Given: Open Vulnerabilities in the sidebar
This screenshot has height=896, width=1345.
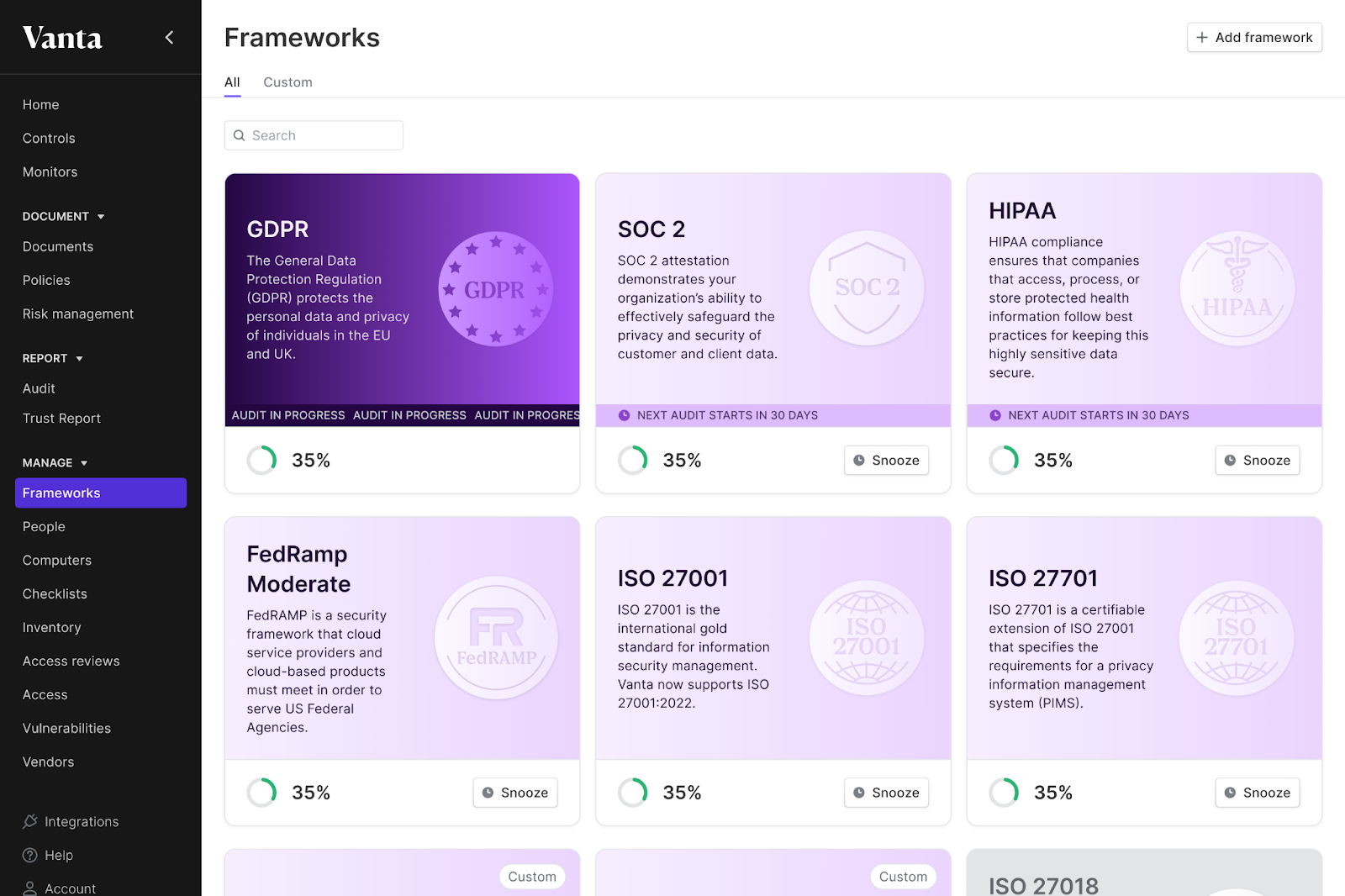Looking at the screenshot, I should click(66, 728).
